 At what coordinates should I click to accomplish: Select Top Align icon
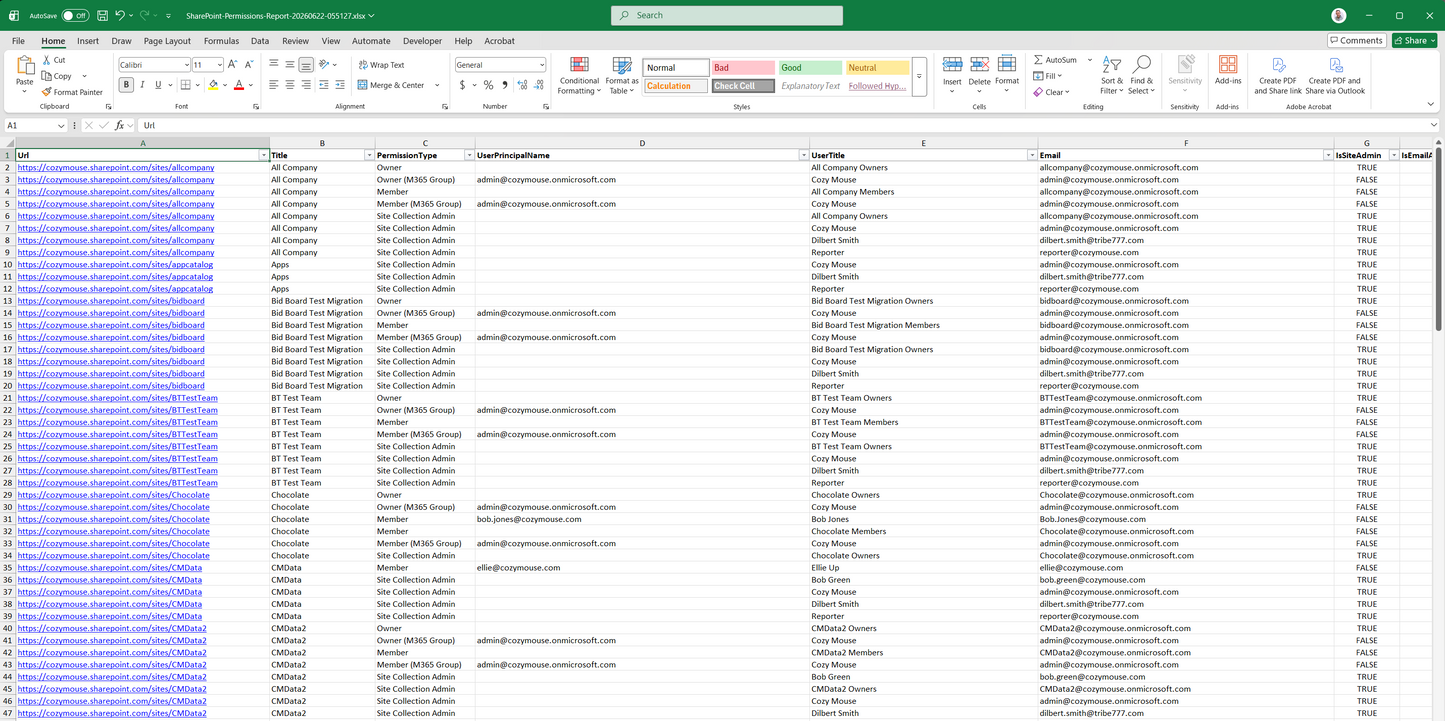(x=274, y=64)
